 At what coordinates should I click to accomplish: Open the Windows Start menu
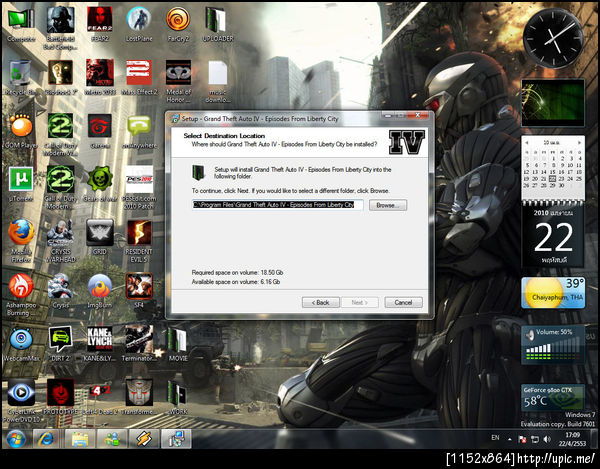pos(16,438)
